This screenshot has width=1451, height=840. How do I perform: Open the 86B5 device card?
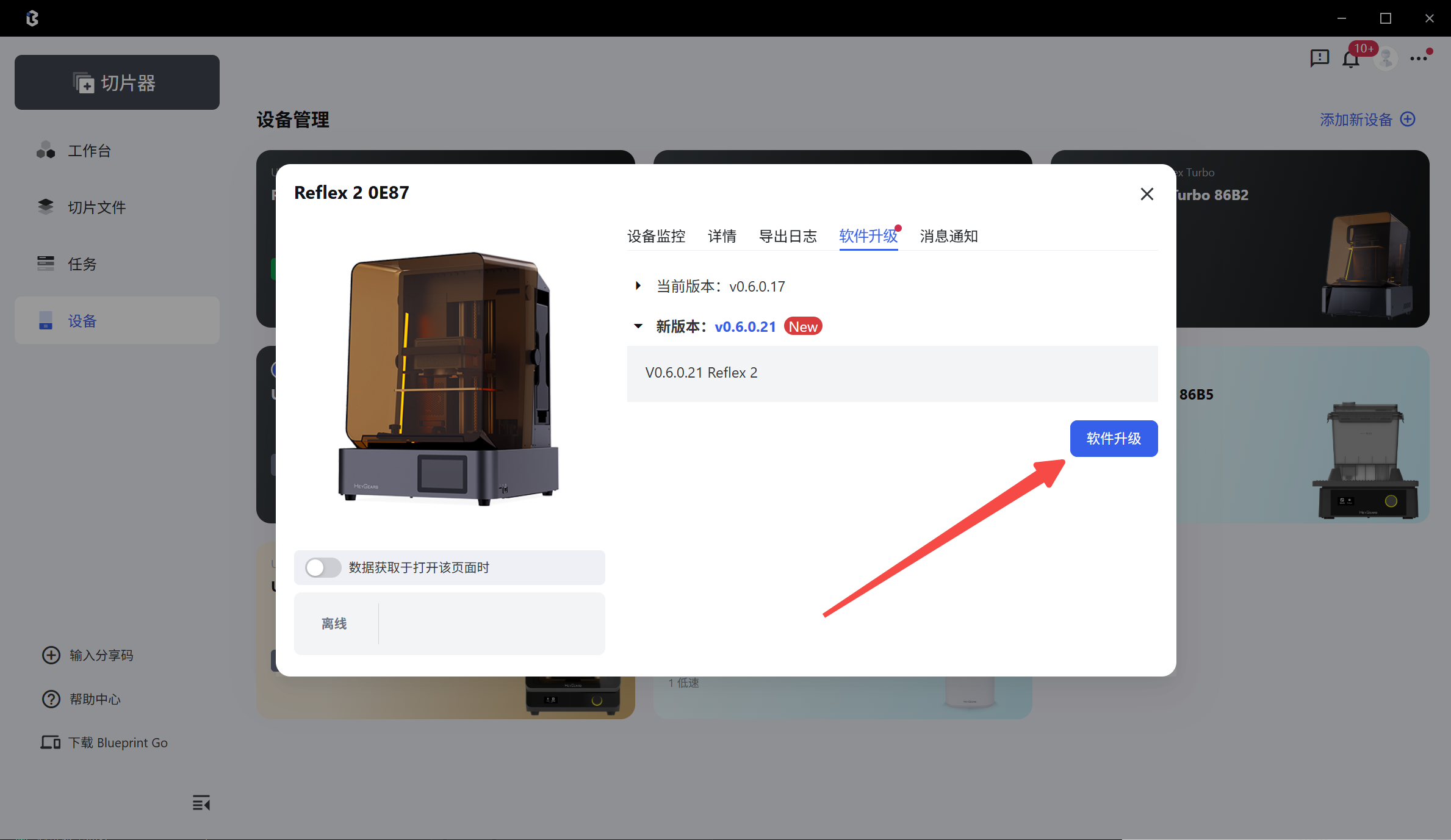click(x=1303, y=434)
